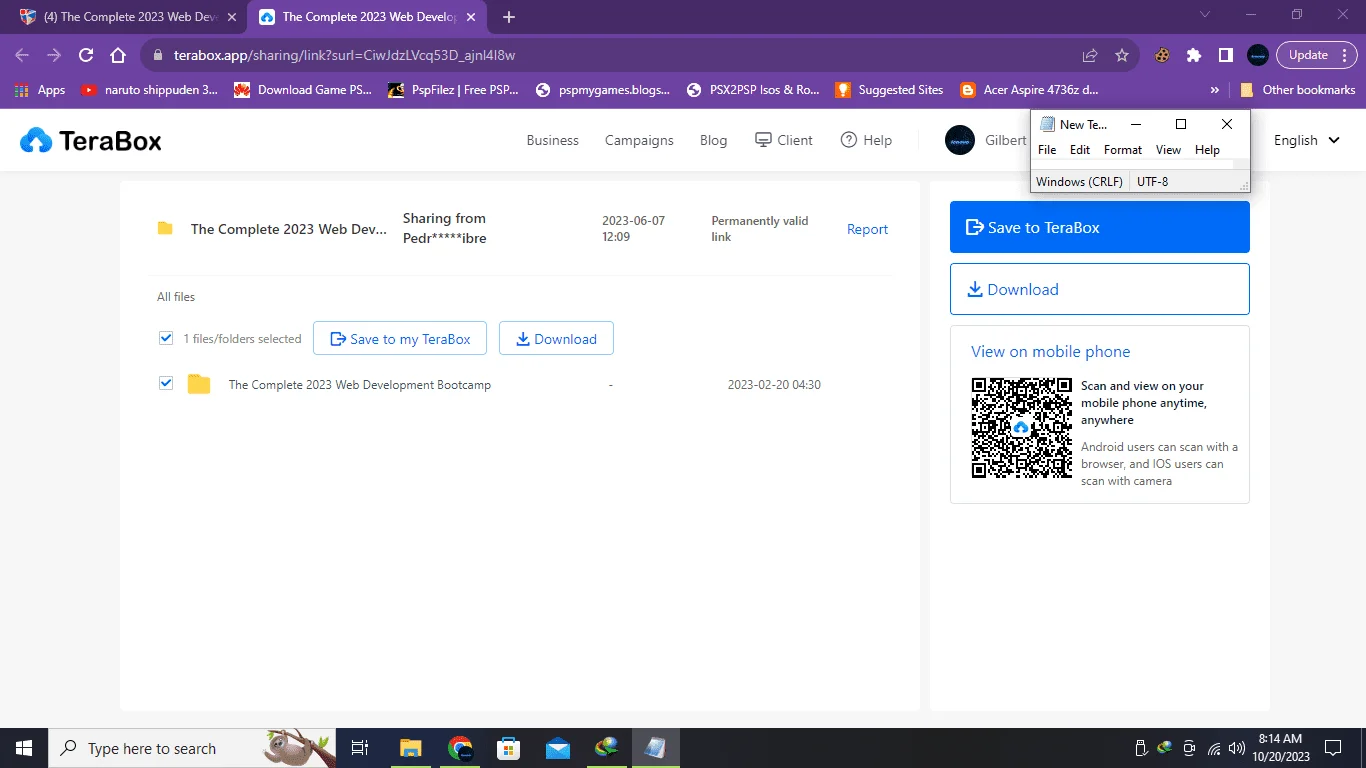
Task: Switch to the first browser tab
Action: 128,17
